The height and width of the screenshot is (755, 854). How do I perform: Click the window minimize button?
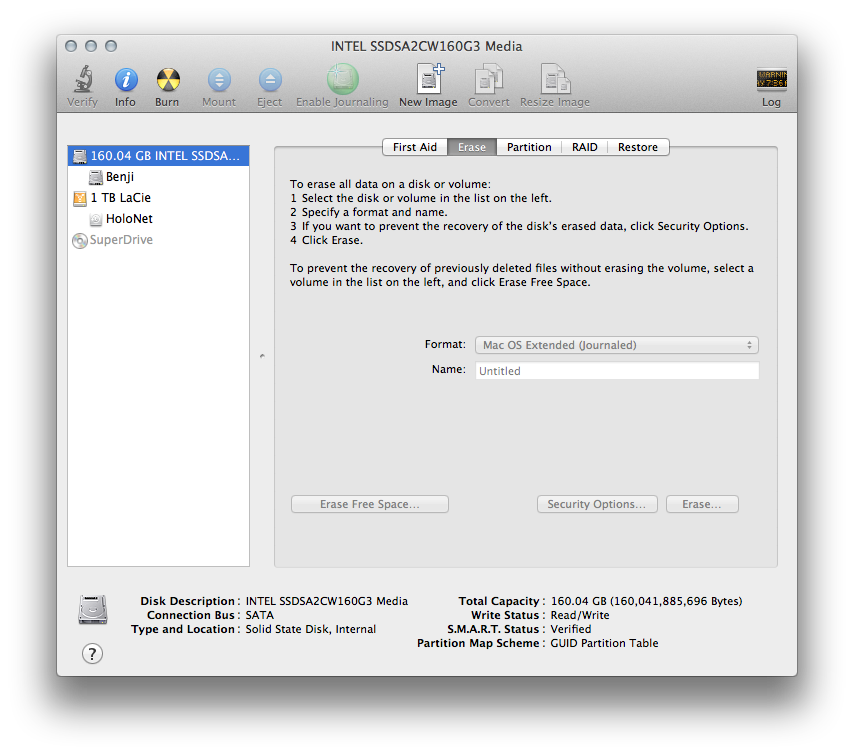point(91,46)
